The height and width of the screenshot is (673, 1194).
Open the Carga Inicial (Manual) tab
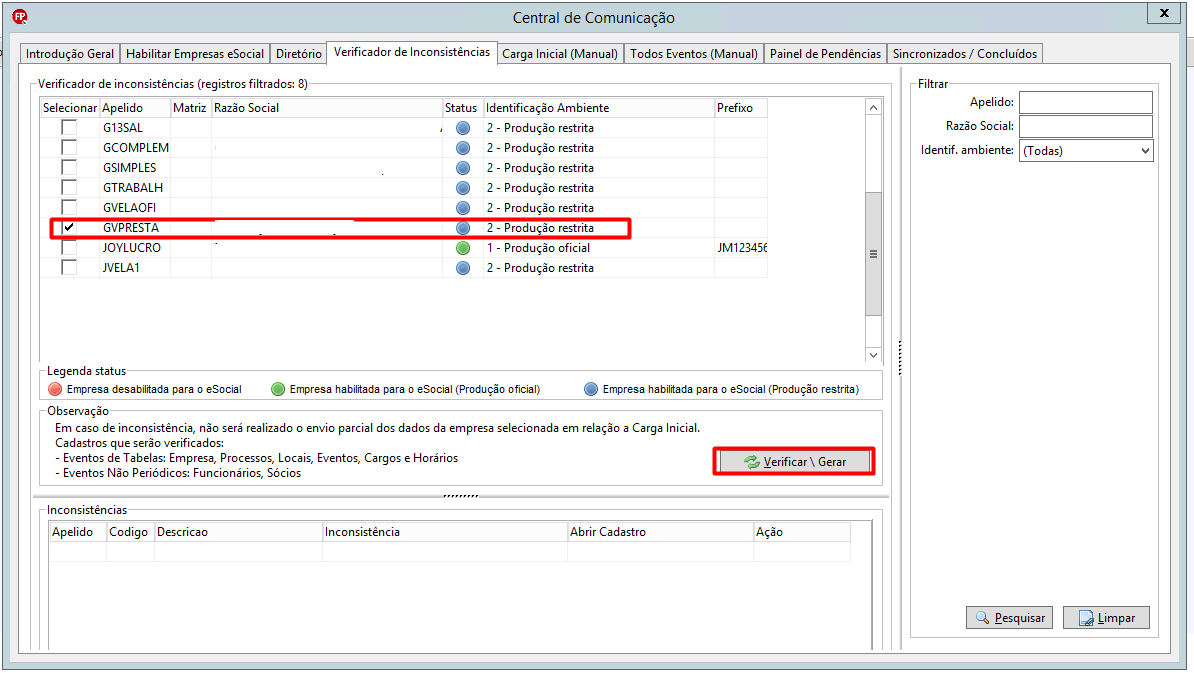560,53
